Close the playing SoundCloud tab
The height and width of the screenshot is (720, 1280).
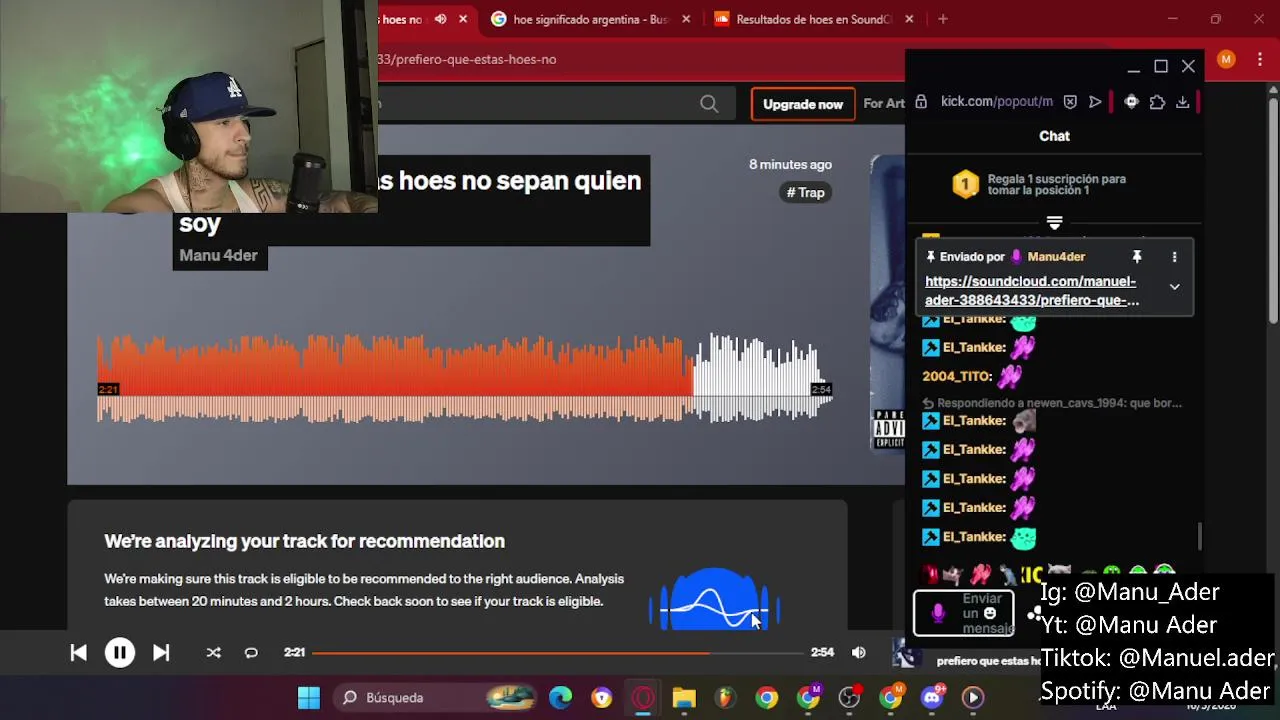click(463, 19)
